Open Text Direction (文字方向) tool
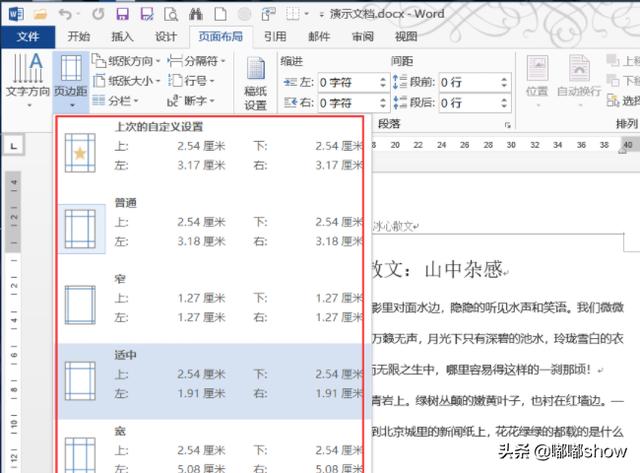This screenshot has height=473, width=640. 28,80
